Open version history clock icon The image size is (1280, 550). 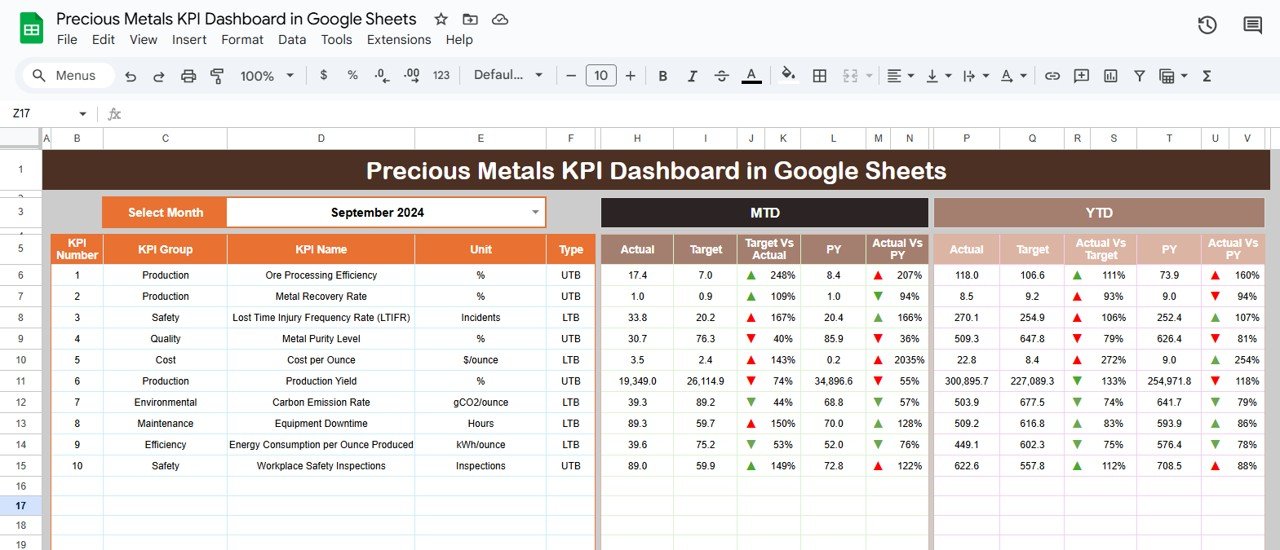coord(1207,25)
